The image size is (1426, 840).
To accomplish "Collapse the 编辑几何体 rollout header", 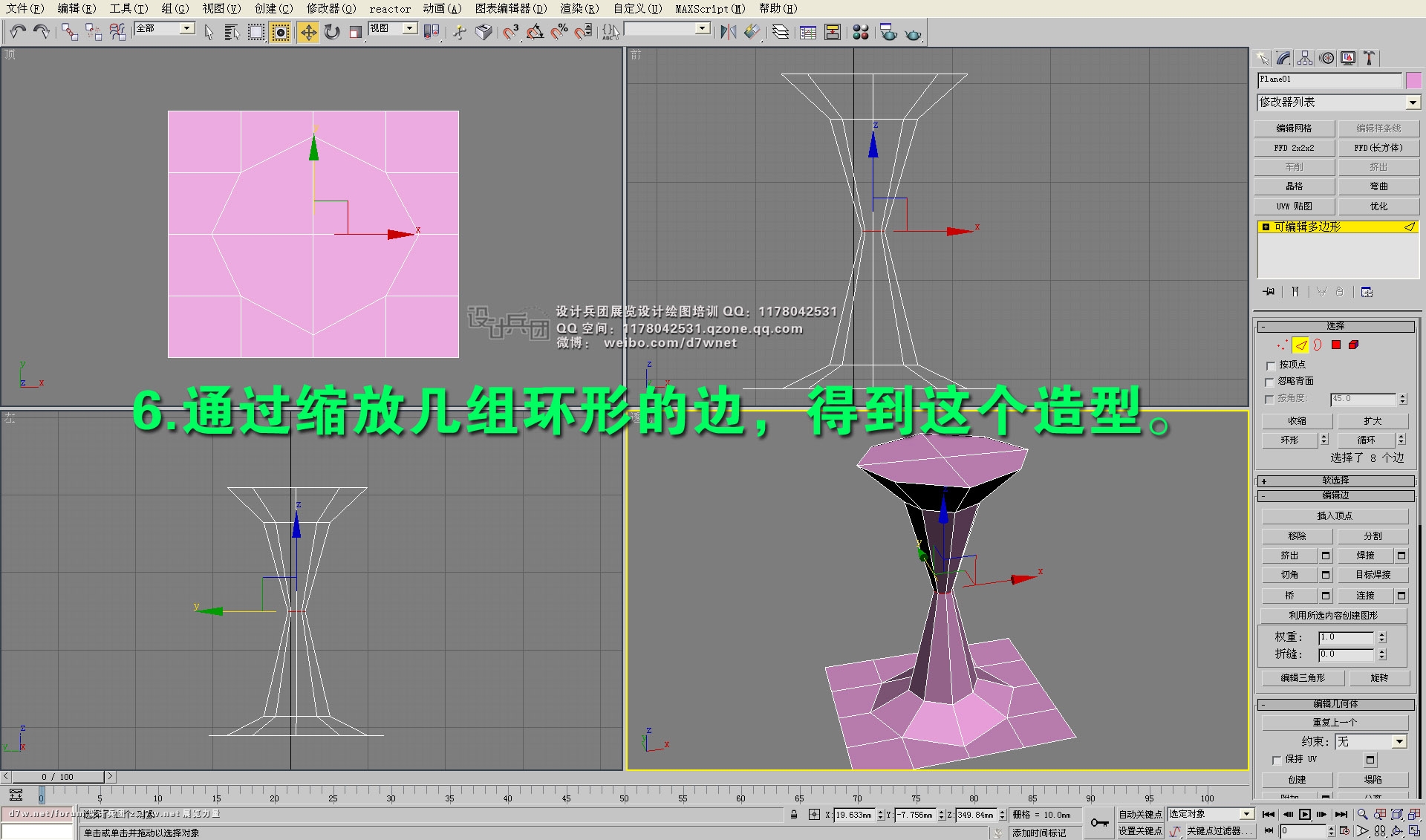I will click(x=1335, y=704).
